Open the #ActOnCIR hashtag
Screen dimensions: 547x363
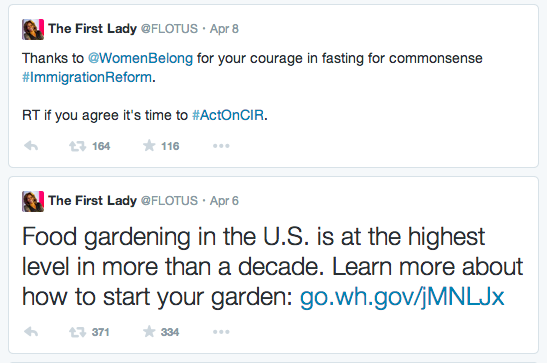(228, 115)
